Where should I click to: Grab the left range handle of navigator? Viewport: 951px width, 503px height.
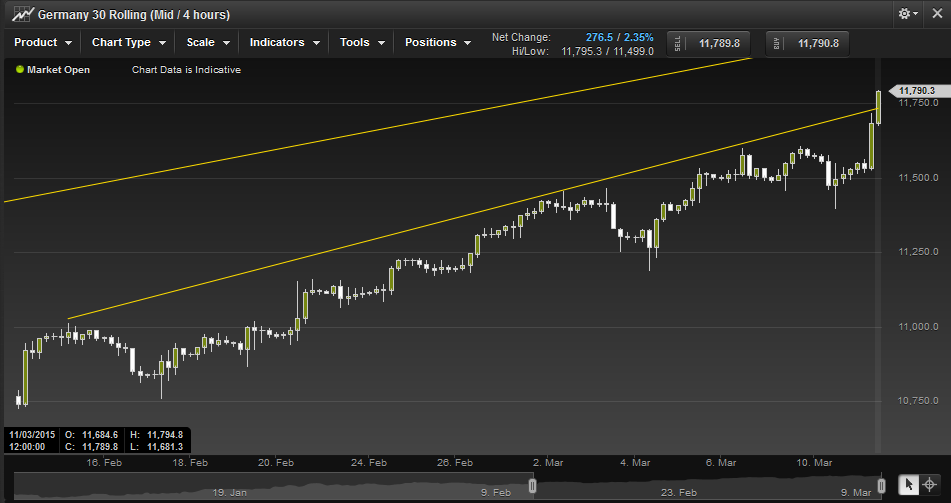click(x=533, y=485)
